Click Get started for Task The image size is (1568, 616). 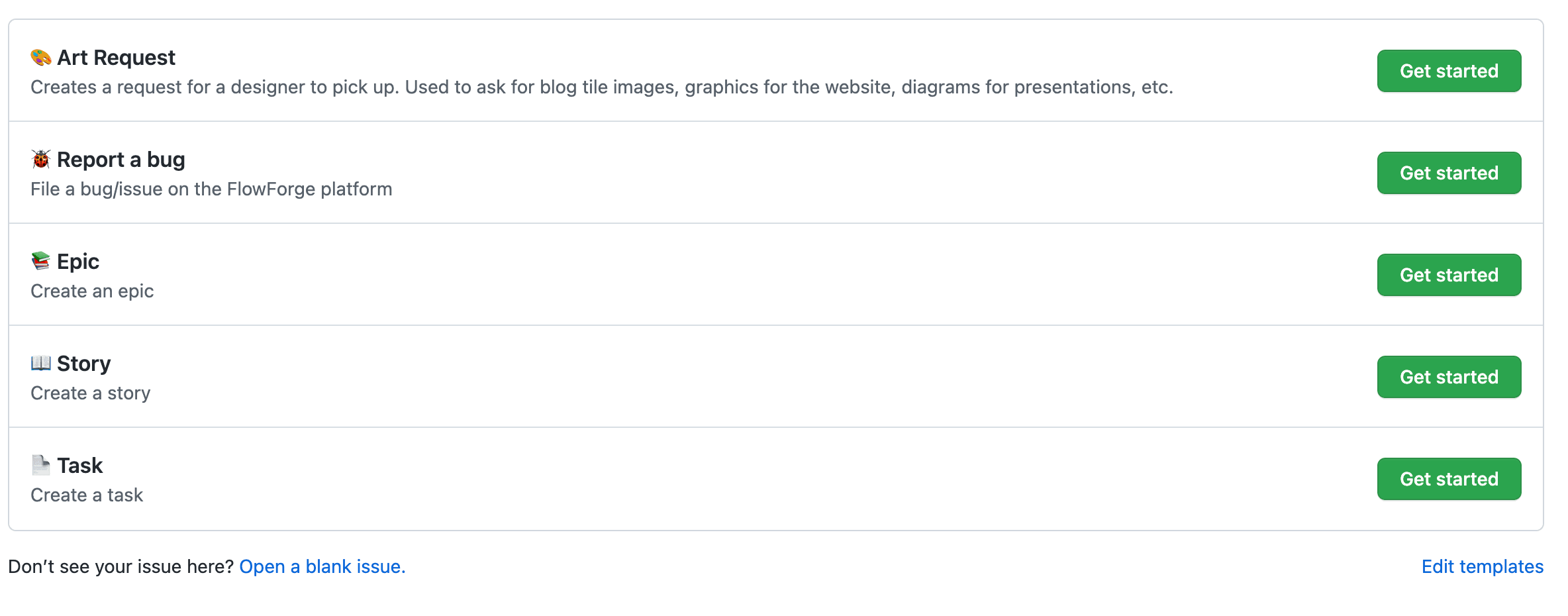click(1449, 478)
